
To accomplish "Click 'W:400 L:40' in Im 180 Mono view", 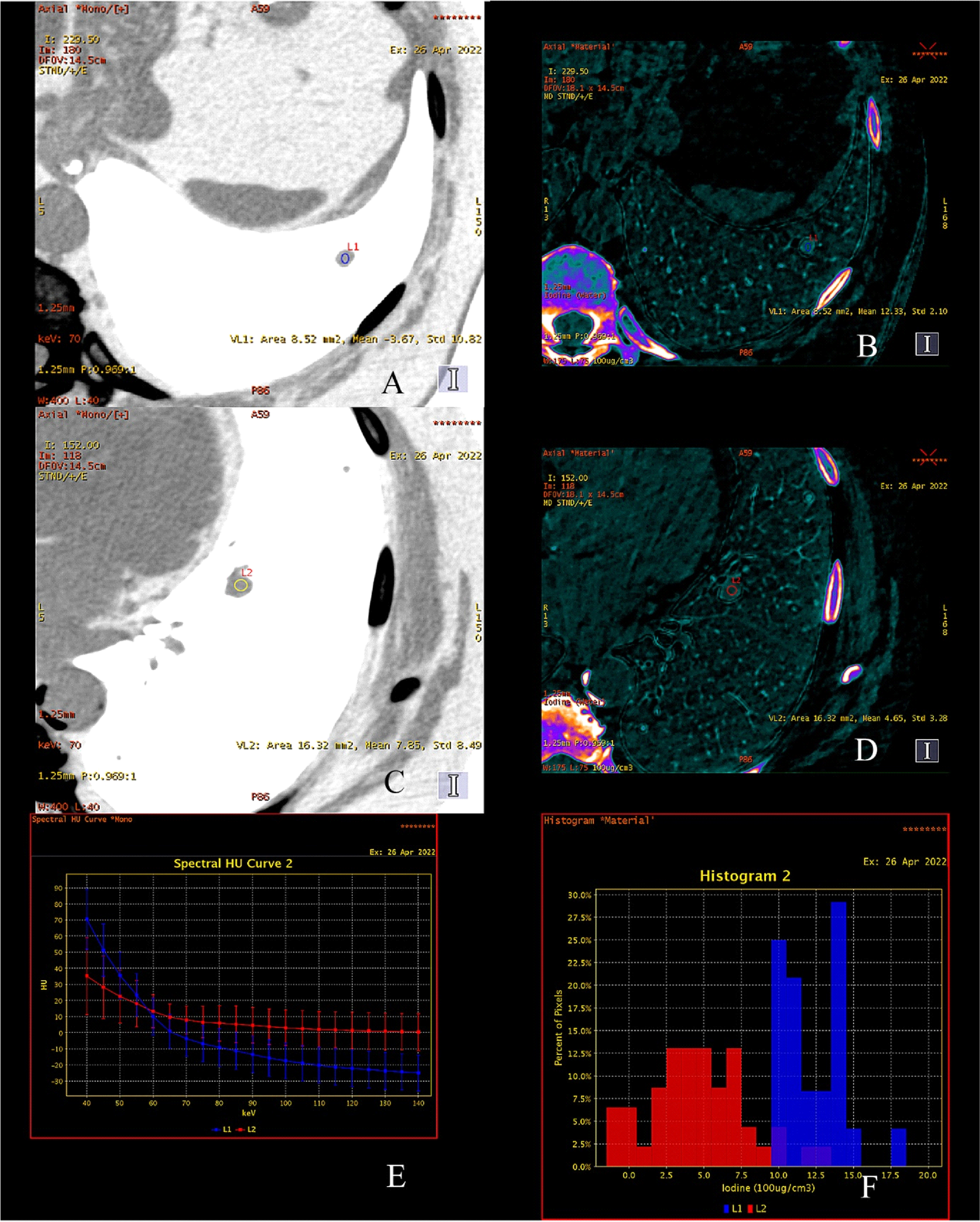I will (x=69, y=401).
